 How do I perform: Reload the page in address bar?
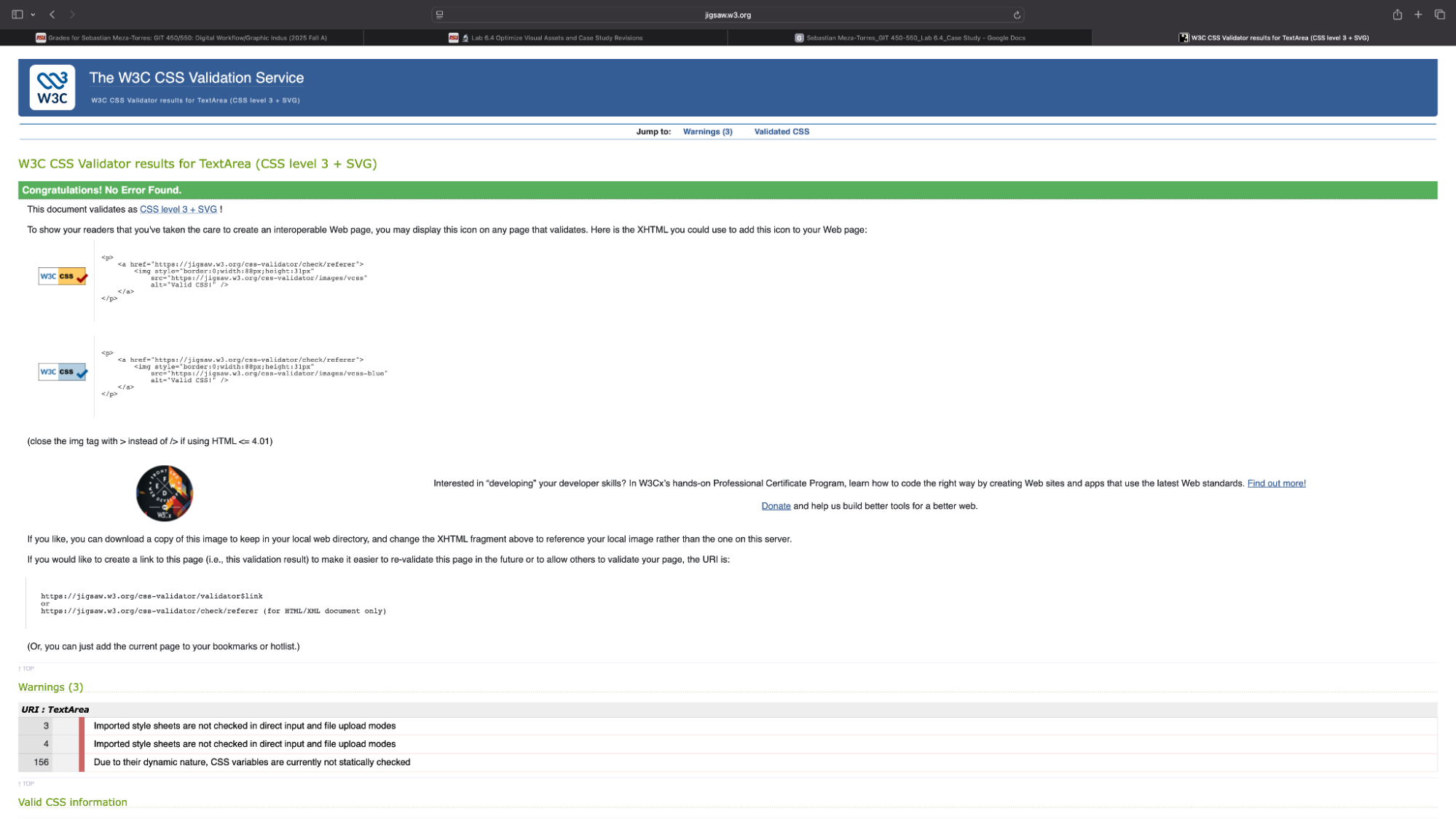coord(1017,15)
